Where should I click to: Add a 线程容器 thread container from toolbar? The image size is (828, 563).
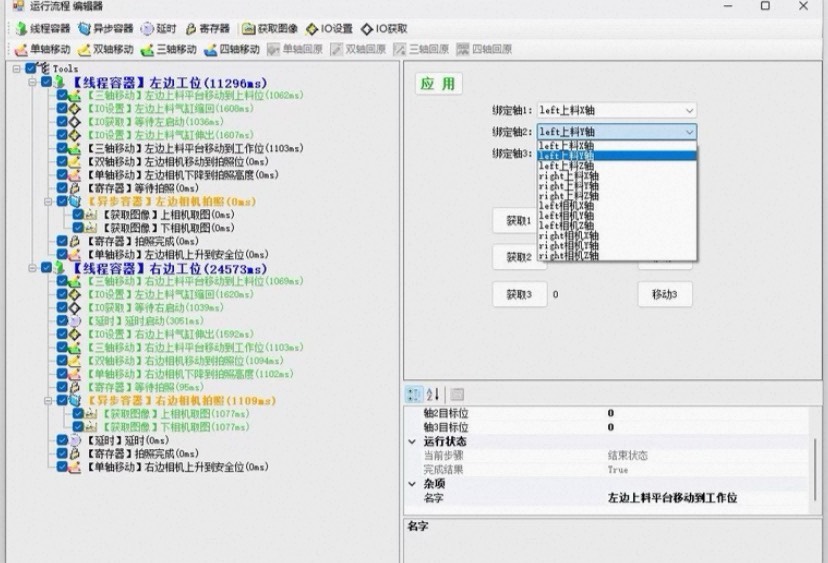[43, 29]
